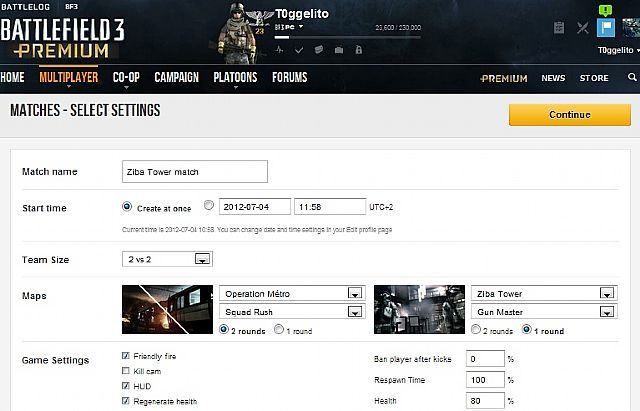This screenshot has width=640, height=411.
Task: Uncheck the Friendly fire checkbox
Action: point(125,355)
